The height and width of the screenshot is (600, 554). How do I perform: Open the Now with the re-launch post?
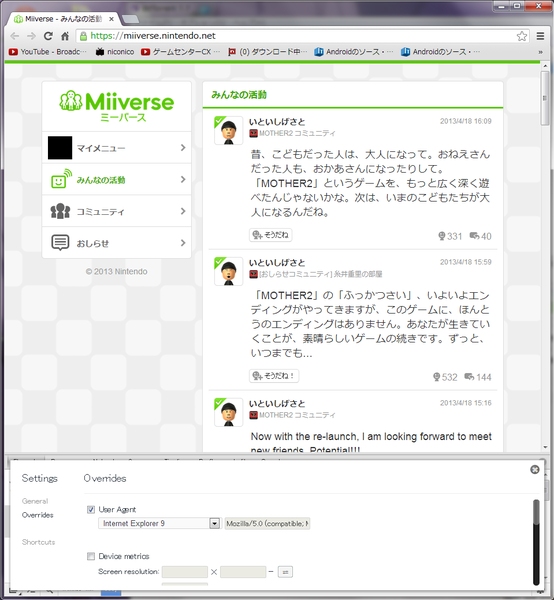click(371, 442)
